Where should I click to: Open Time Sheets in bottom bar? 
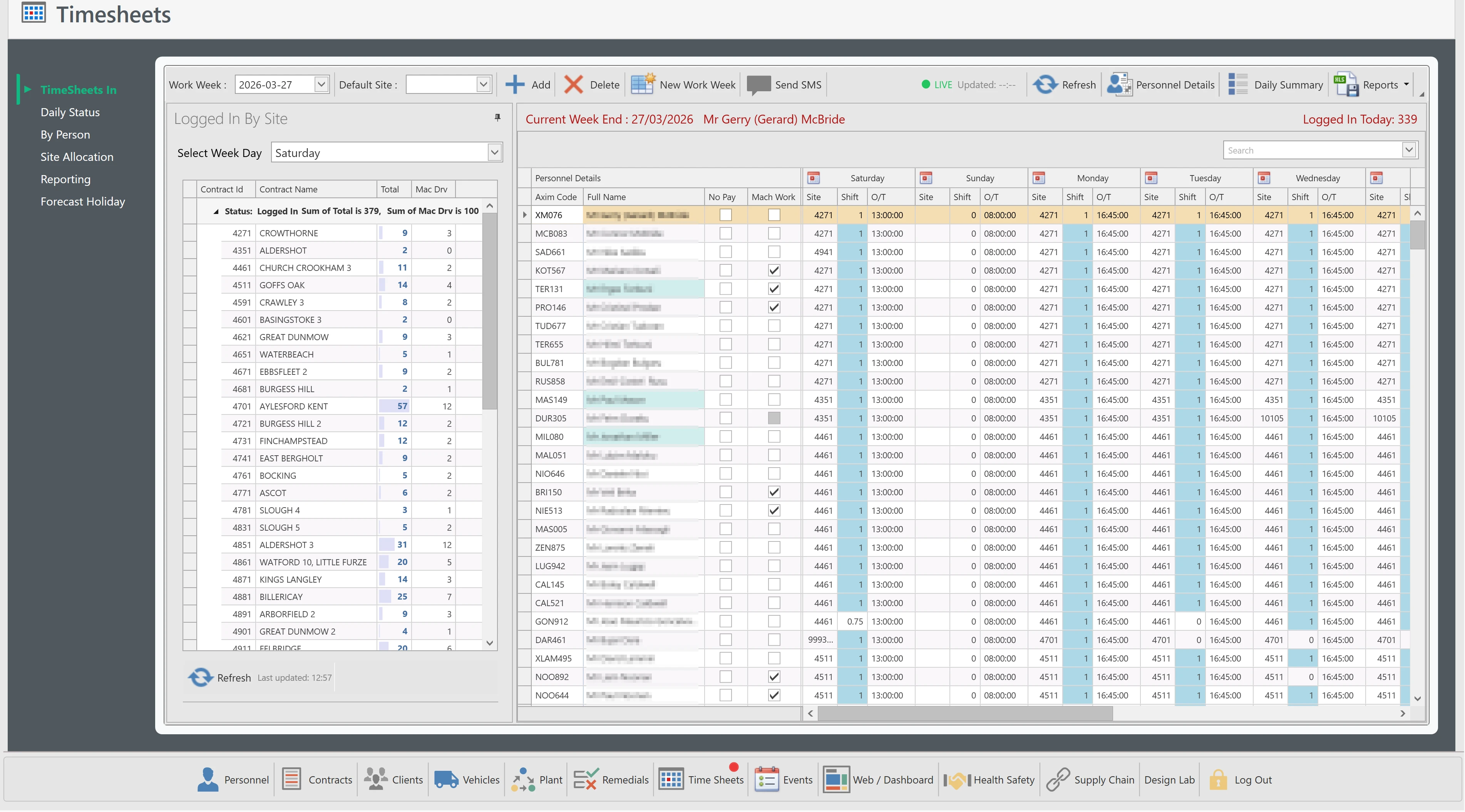[x=701, y=780]
